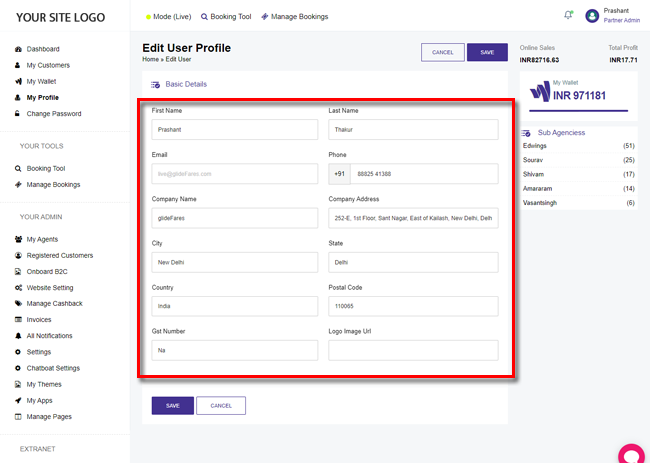650x463 pixels.
Task: Focus the Postal Code field
Action: click(x=413, y=306)
